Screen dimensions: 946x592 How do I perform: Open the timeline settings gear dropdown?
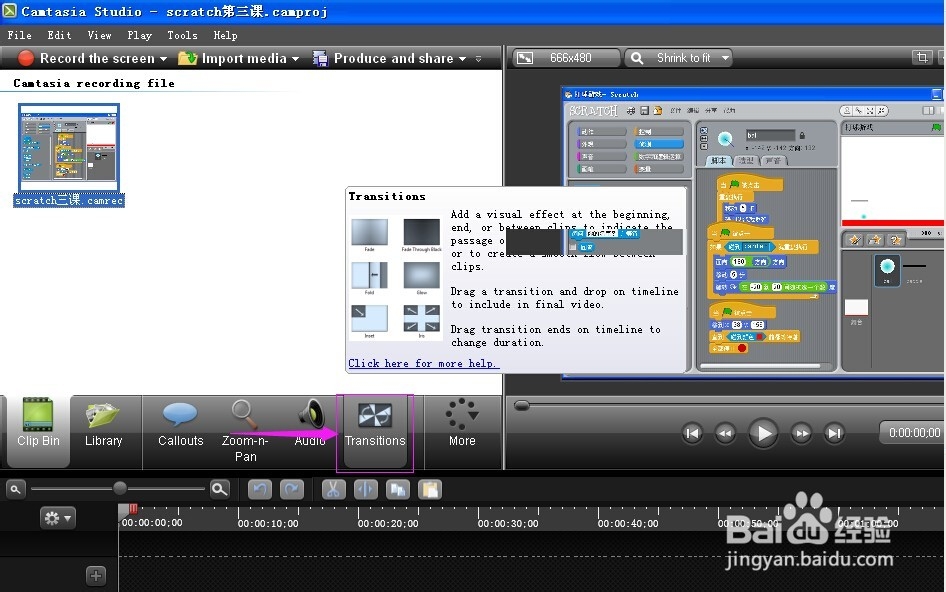tap(58, 518)
